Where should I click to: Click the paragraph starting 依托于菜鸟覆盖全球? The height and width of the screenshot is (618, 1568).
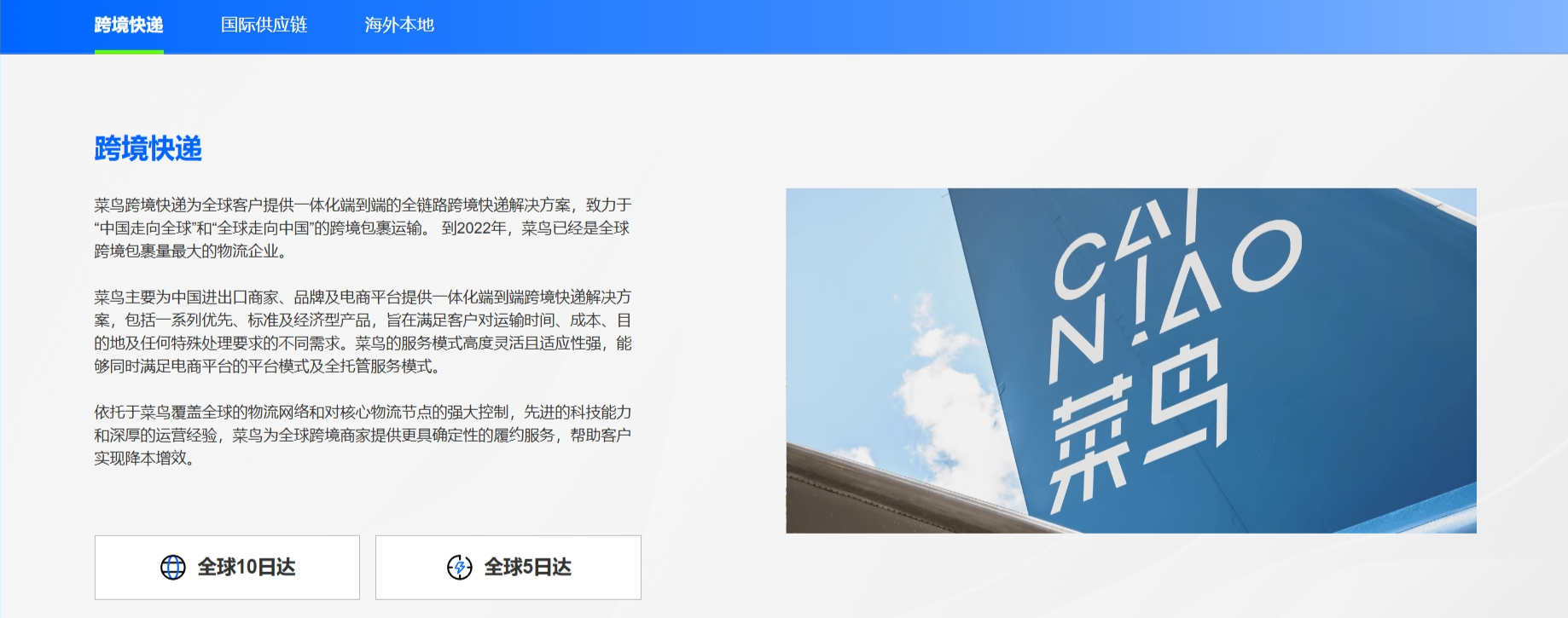pos(363,435)
